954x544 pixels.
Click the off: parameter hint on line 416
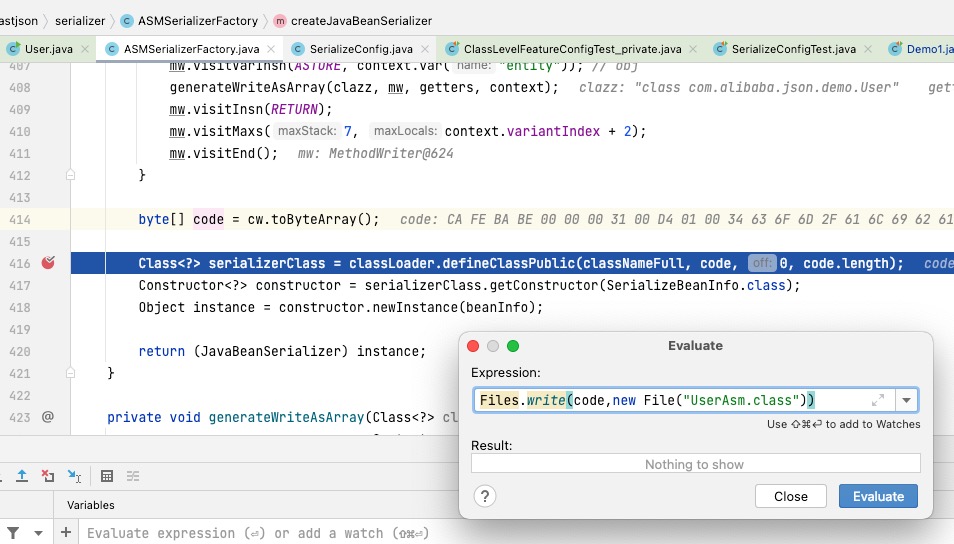pos(762,263)
